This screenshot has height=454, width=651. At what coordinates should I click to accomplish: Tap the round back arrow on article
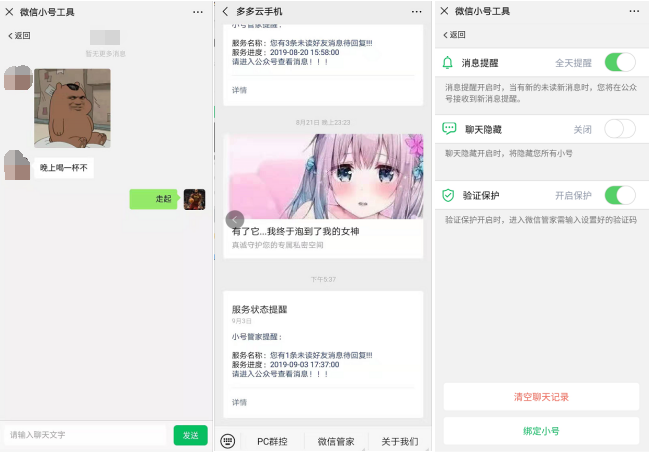(235, 220)
